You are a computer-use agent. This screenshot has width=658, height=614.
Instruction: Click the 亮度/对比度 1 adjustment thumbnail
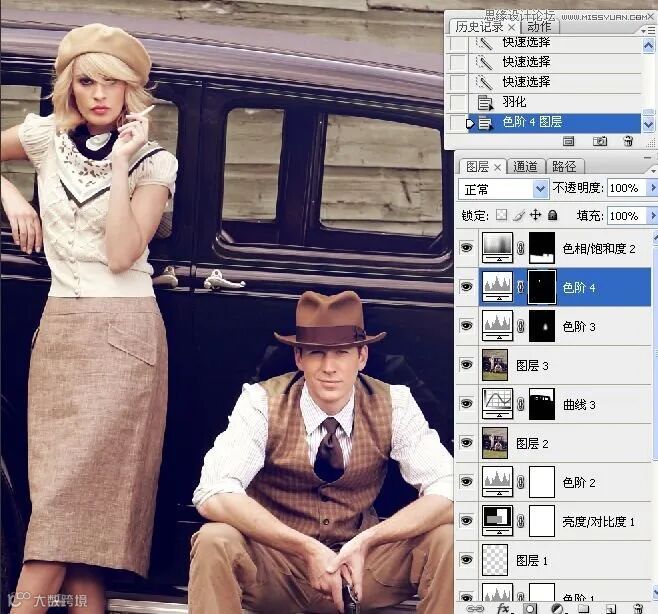(x=497, y=520)
